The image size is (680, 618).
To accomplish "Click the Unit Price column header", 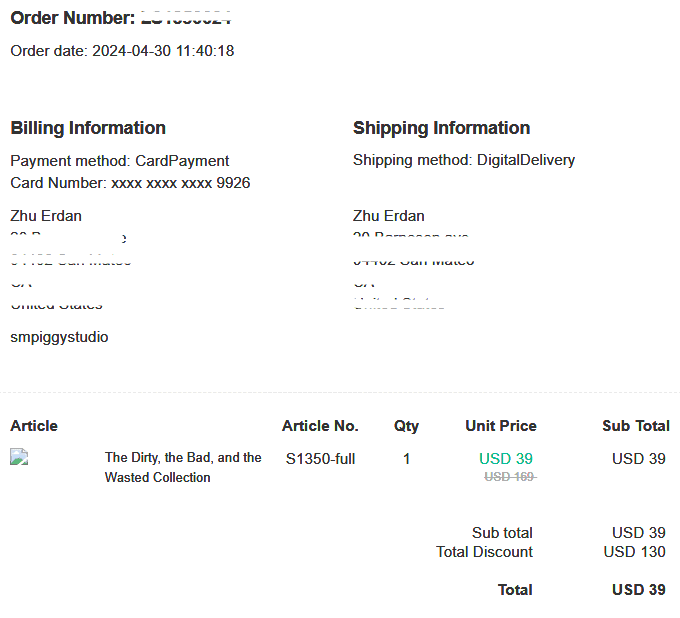I will coord(500,425).
